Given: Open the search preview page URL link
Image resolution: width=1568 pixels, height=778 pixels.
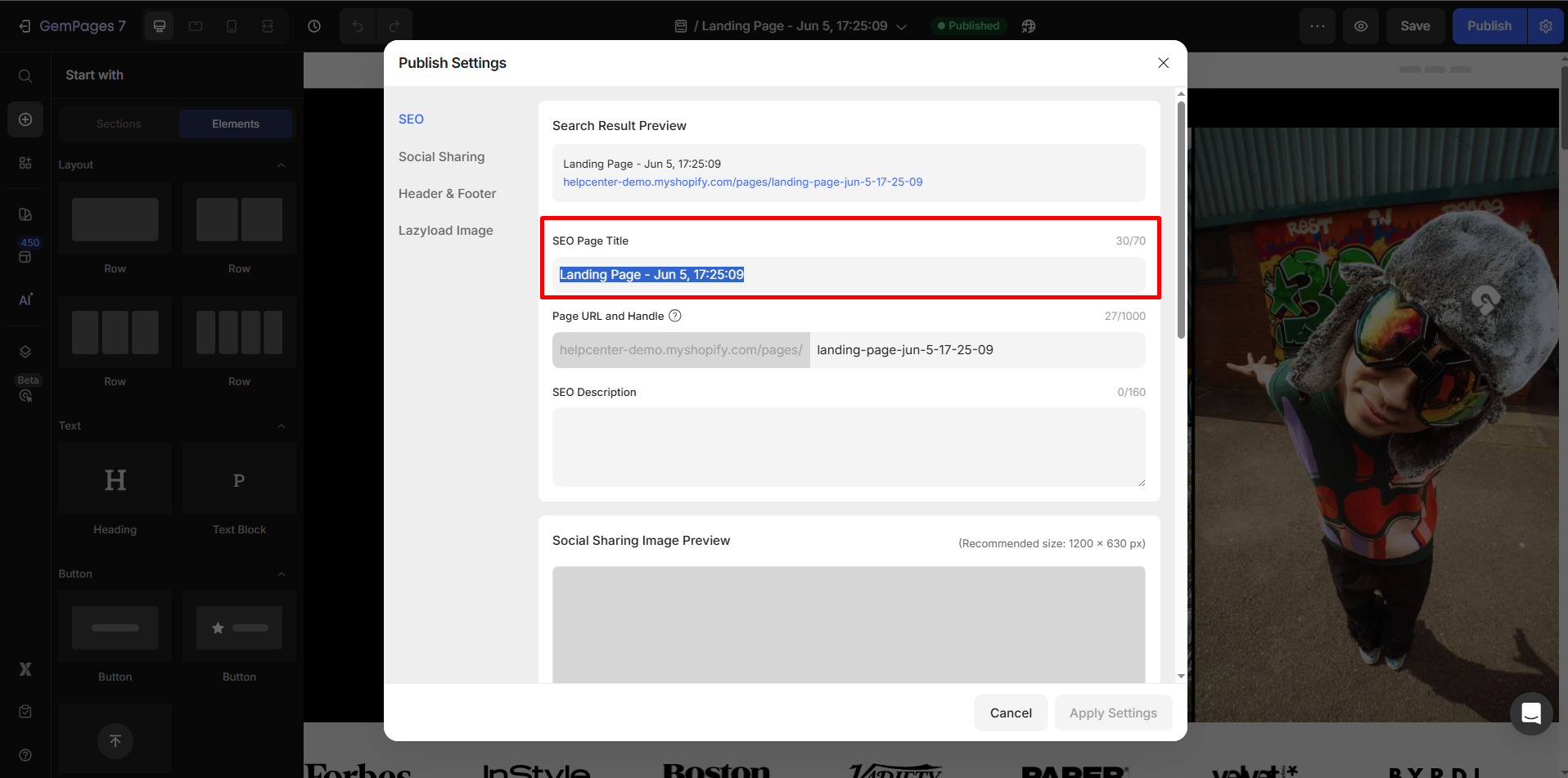Looking at the screenshot, I should point(742,182).
